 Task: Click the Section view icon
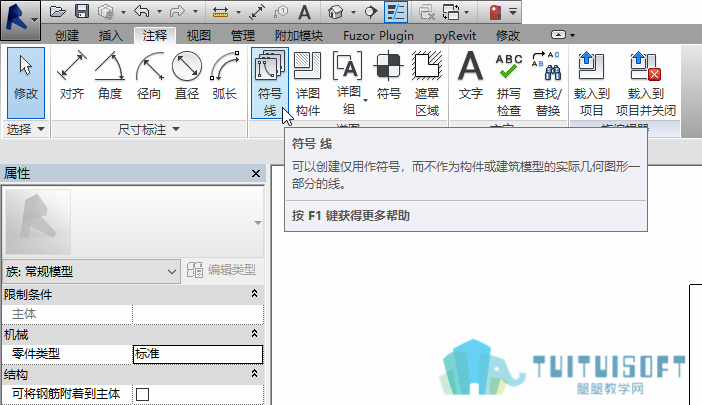(371, 12)
